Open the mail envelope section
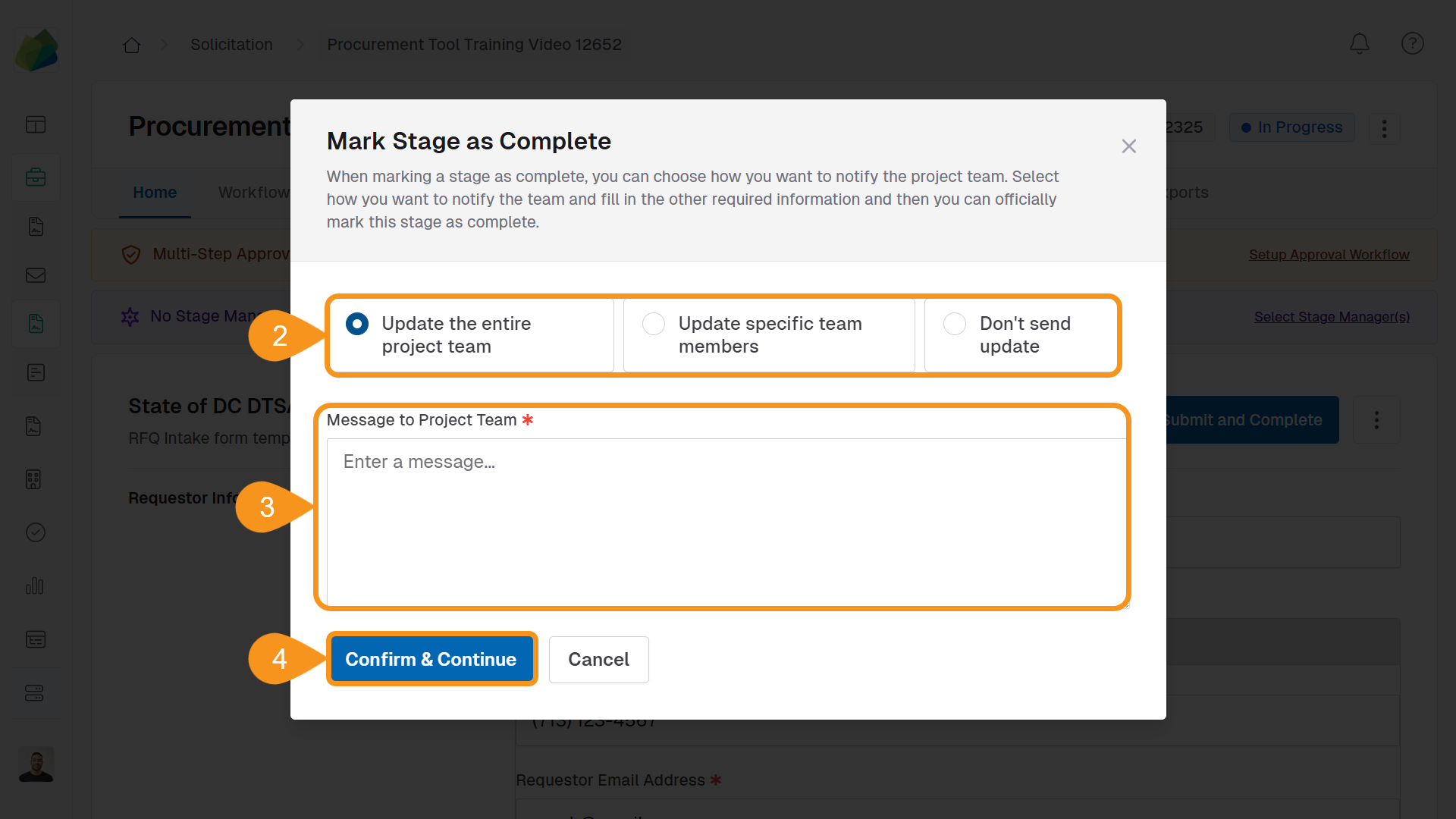This screenshot has height=819, width=1456. [x=35, y=275]
